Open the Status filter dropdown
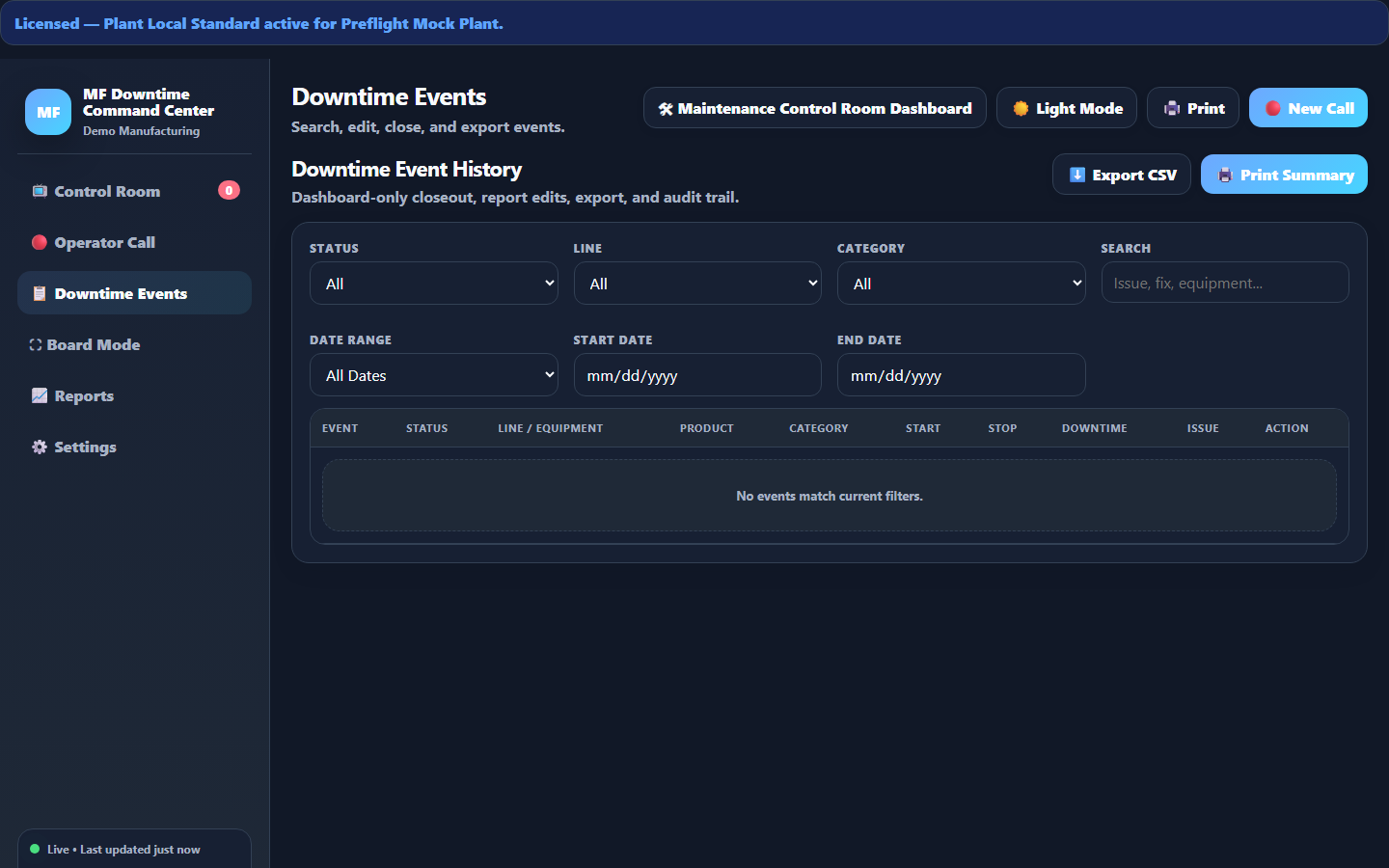1389x868 pixels. 434,284
